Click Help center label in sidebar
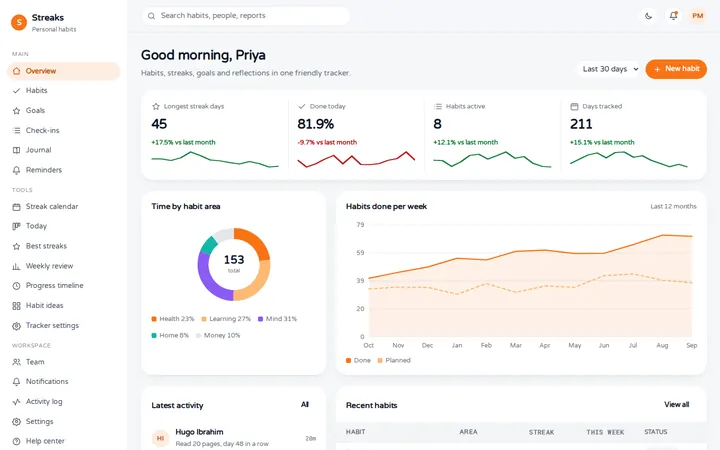 coord(45,441)
